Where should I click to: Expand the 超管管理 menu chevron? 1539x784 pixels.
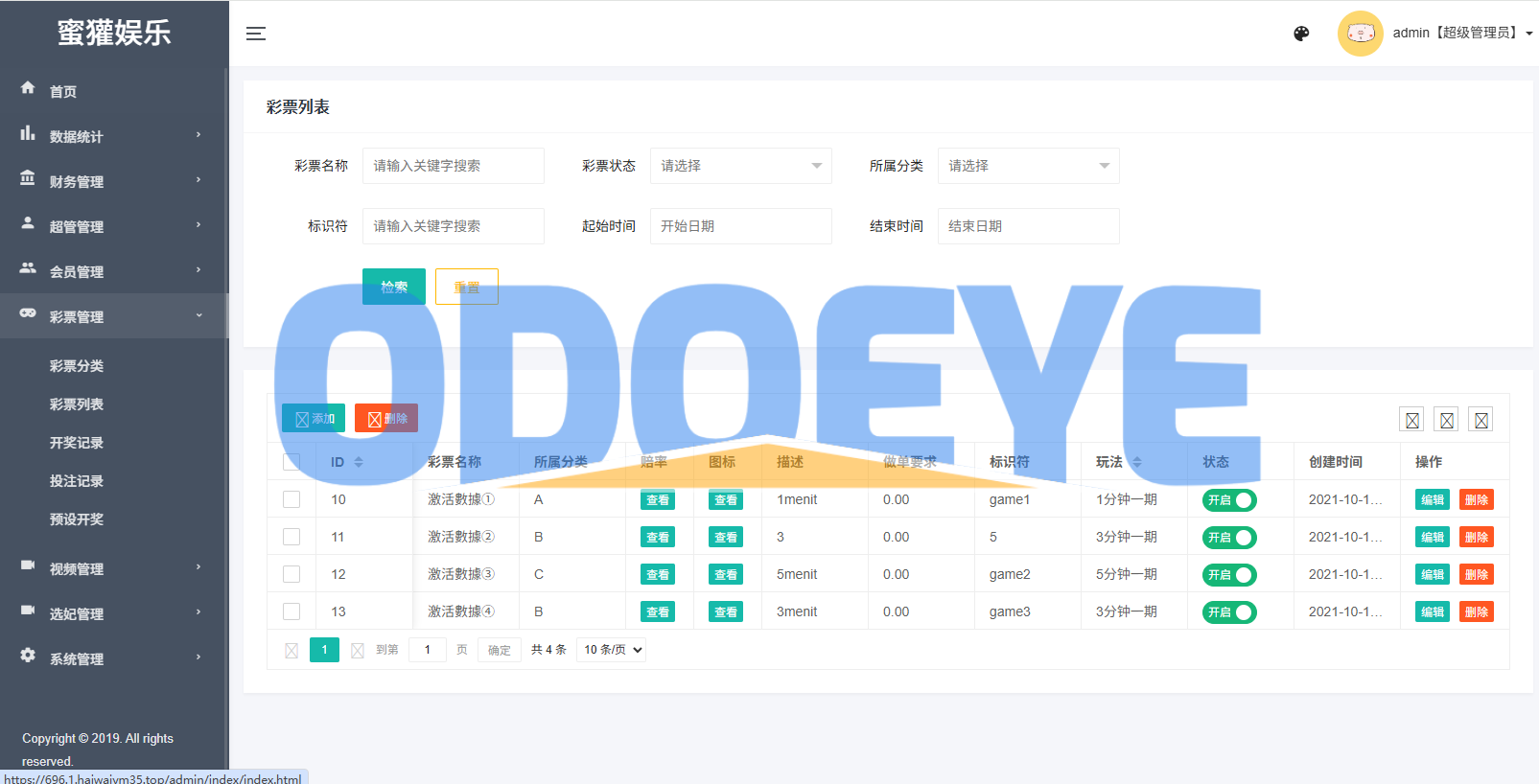(x=198, y=224)
